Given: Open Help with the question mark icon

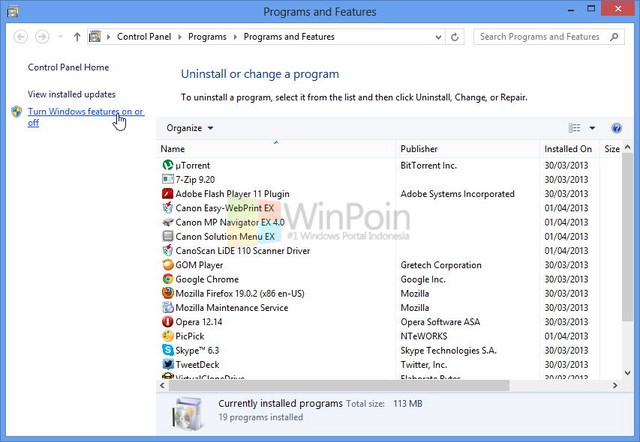Looking at the screenshot, I should click(x=616, y=128).
